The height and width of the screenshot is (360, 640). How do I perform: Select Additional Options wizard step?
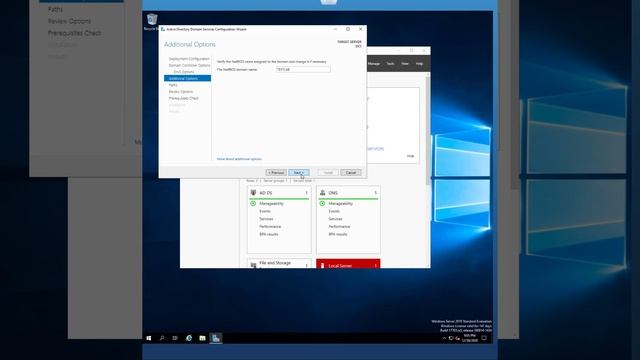point(187,78)
